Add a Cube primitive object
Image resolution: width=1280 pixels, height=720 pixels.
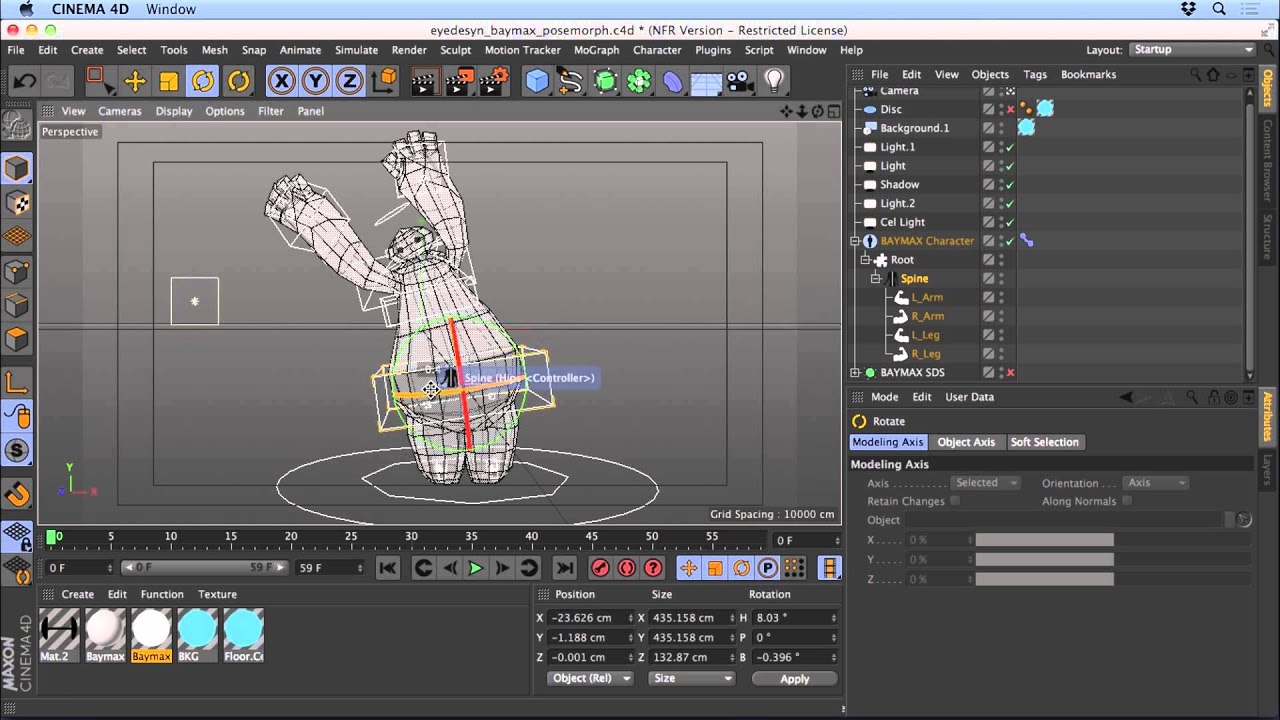point(538,81)
